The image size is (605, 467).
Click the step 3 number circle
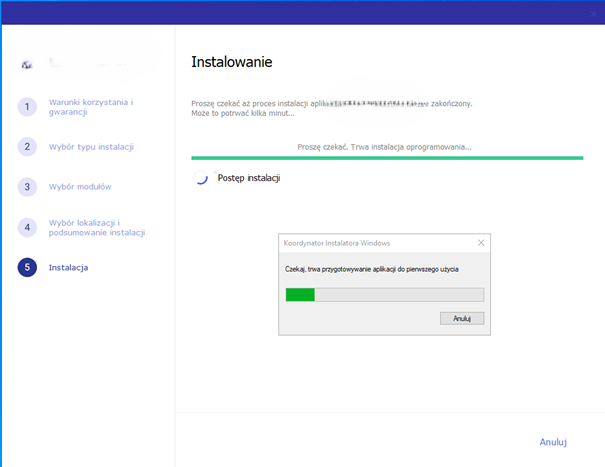click(x=28, y=187)
